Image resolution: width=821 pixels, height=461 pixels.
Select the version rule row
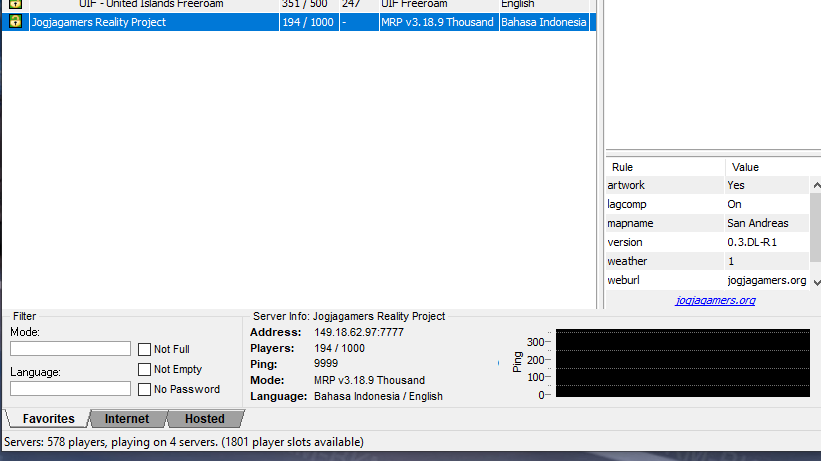[x=708, y=242]
